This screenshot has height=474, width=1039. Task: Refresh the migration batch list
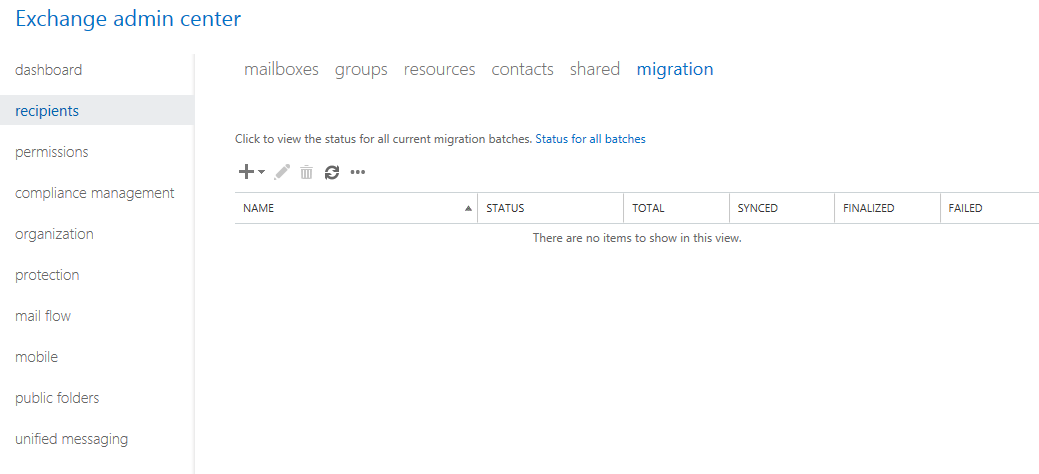(332, 172)
